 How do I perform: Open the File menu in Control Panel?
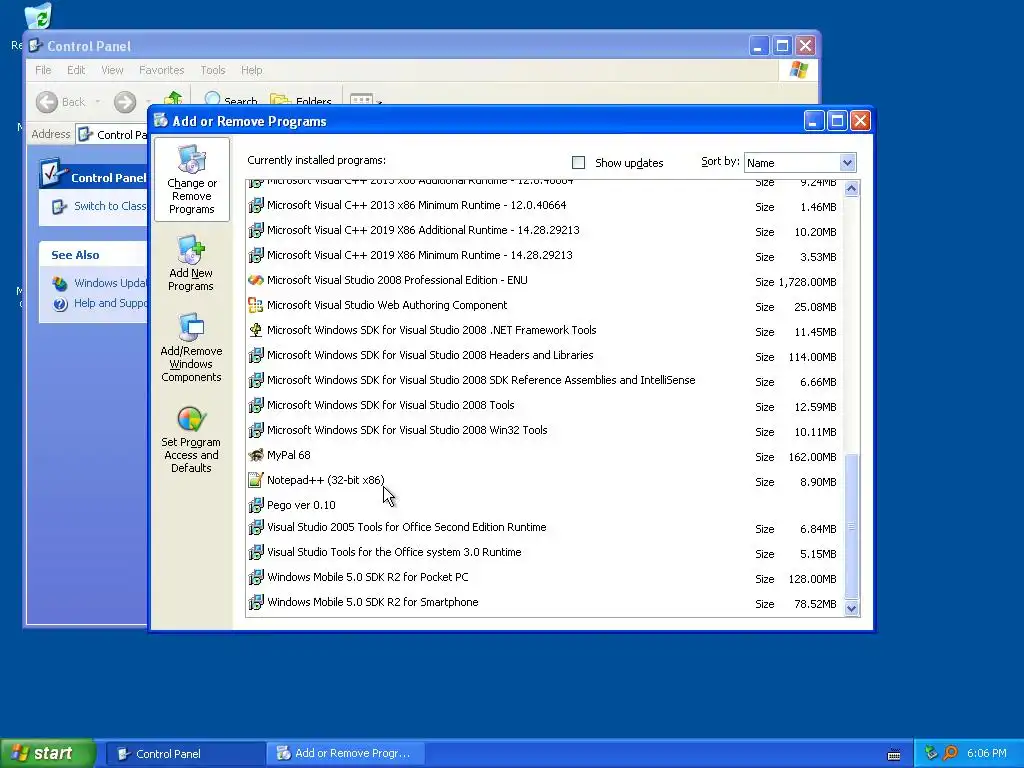[x=43, y=70]
